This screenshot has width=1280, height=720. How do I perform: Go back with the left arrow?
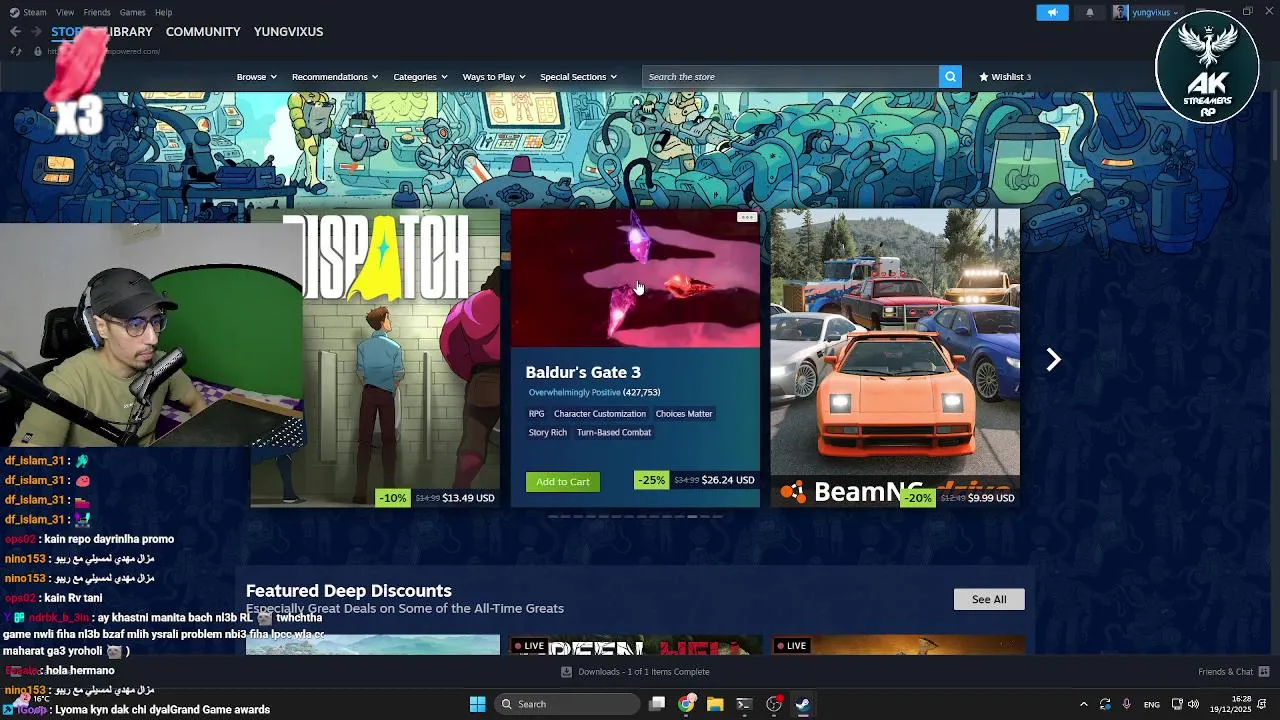(x=15, y=32)
